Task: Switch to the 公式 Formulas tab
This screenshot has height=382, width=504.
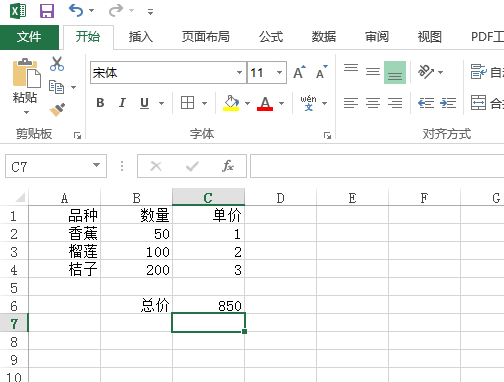Action: (271, 37)
